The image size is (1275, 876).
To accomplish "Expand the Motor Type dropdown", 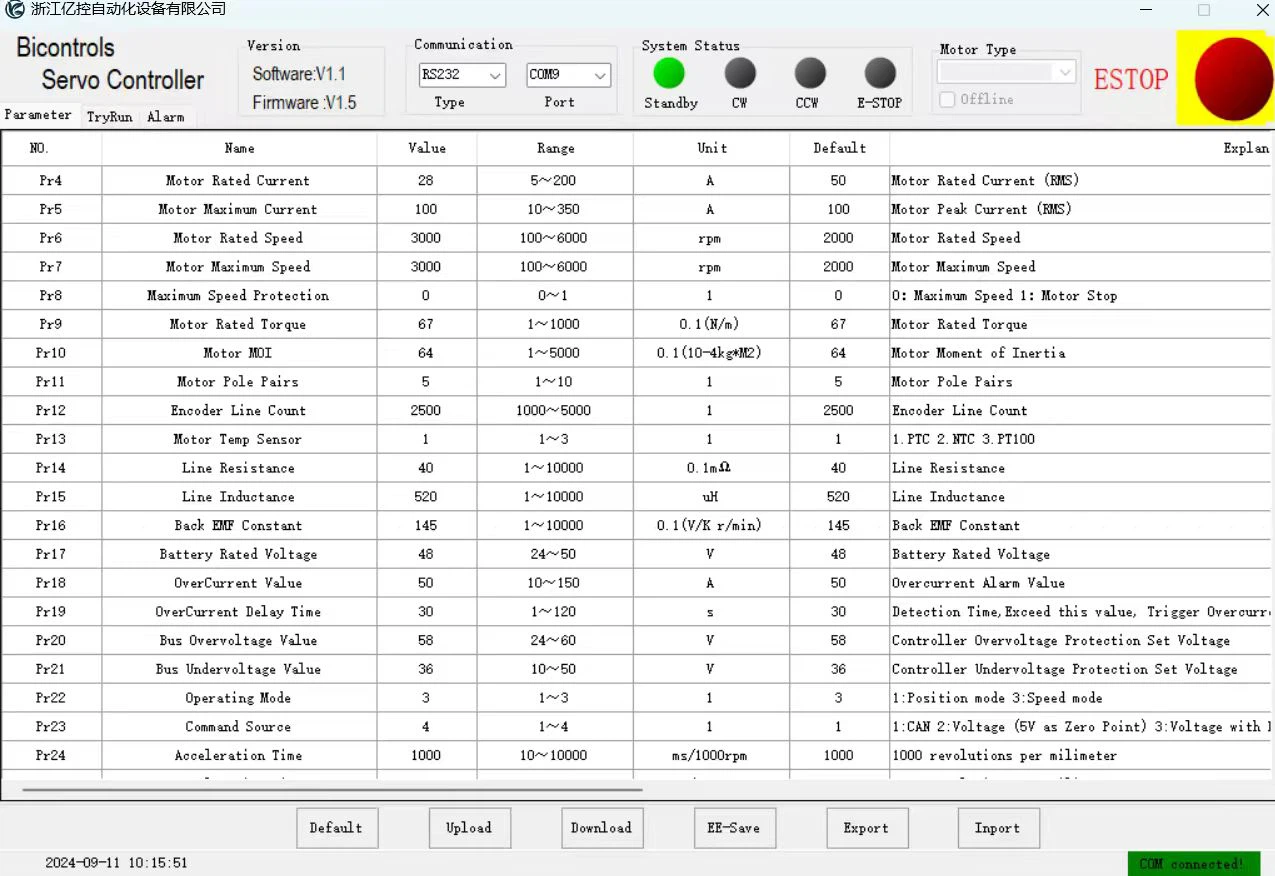I will 1007,72.
